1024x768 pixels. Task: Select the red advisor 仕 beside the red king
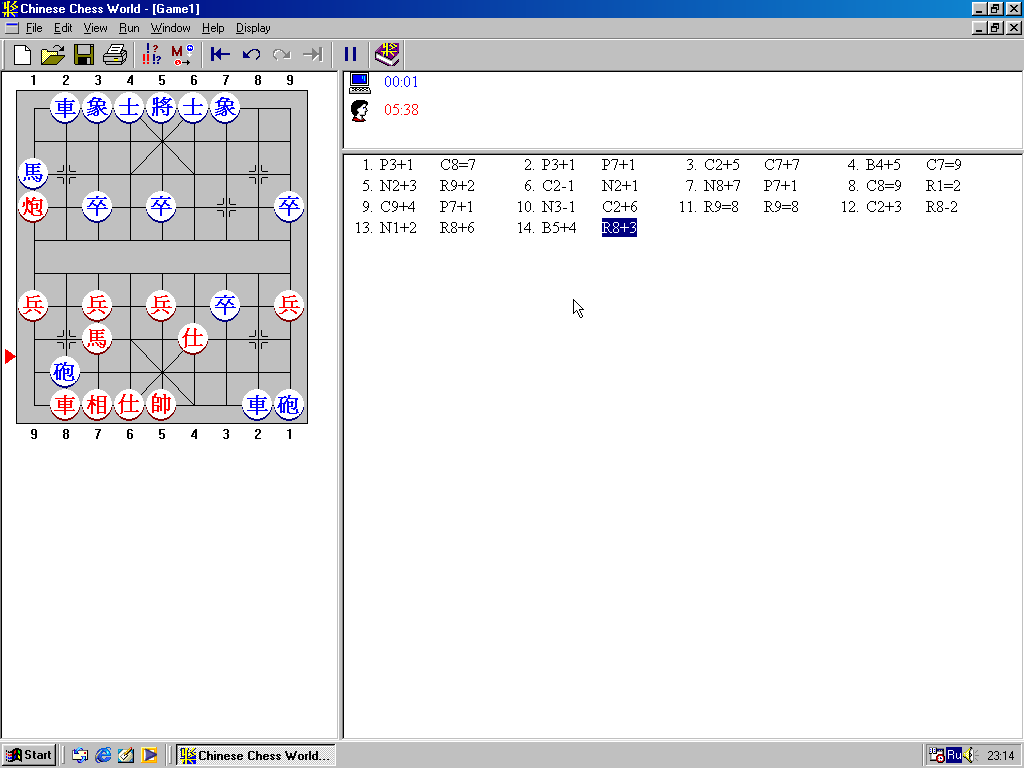pyautogui.click(x=129, y=404)
